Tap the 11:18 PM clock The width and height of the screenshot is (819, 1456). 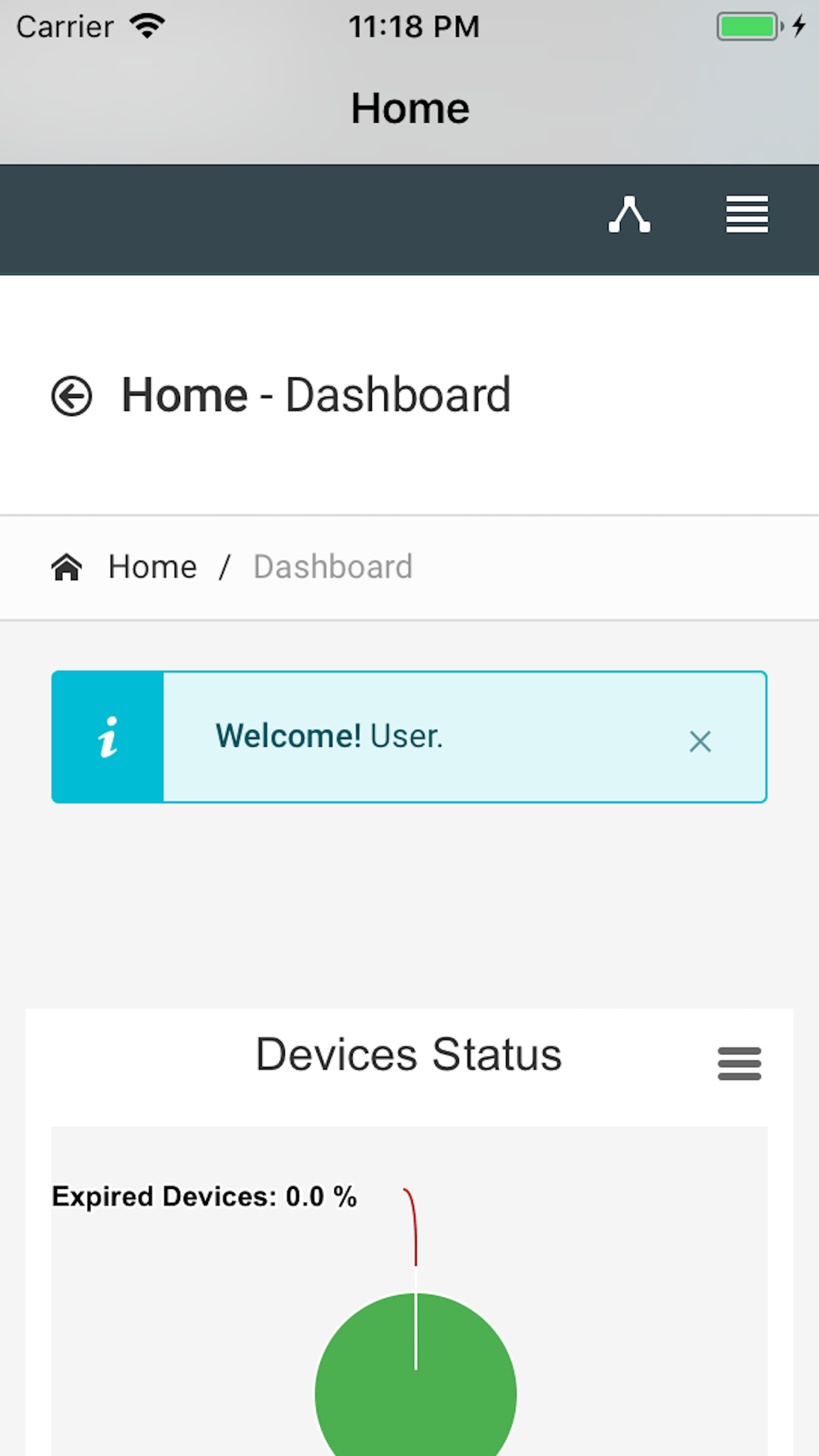tap(414, 26)
